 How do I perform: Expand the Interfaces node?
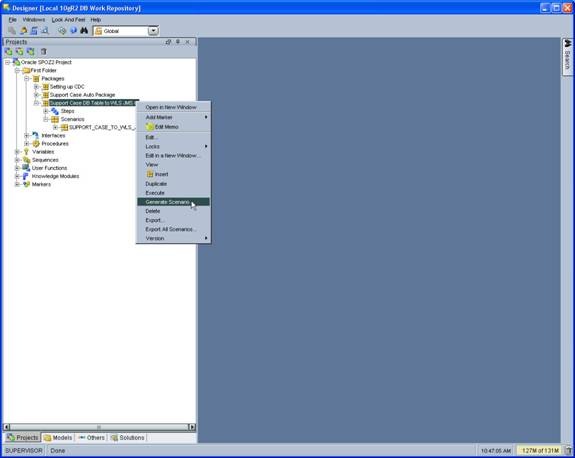[x=27, y=135]
